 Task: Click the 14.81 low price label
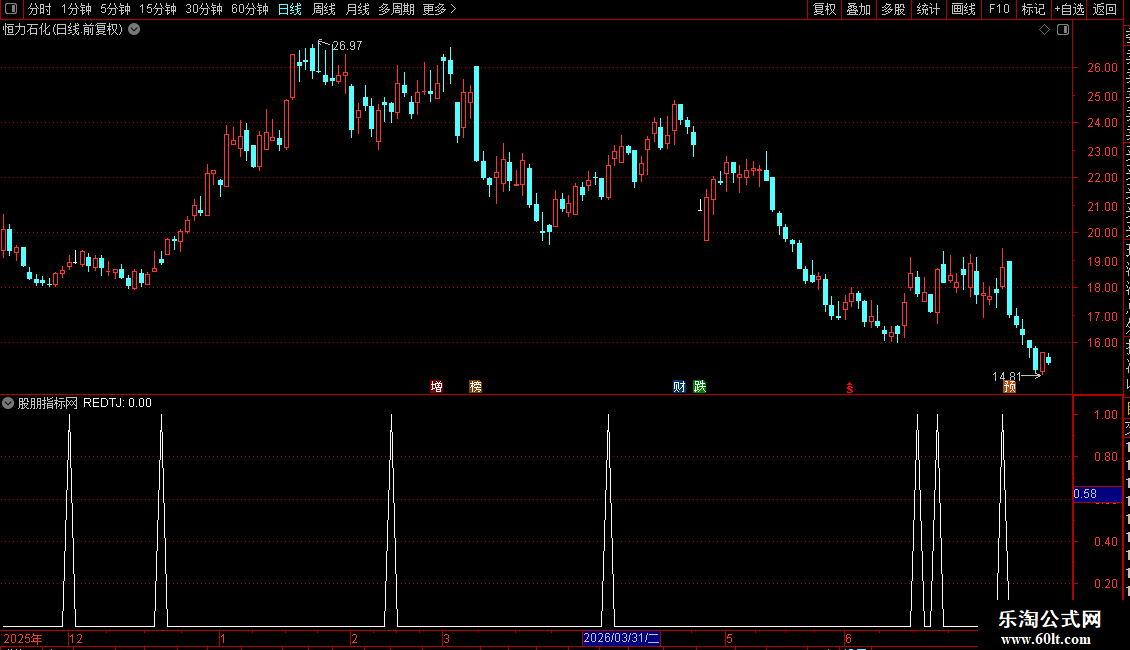(1006, 377)
